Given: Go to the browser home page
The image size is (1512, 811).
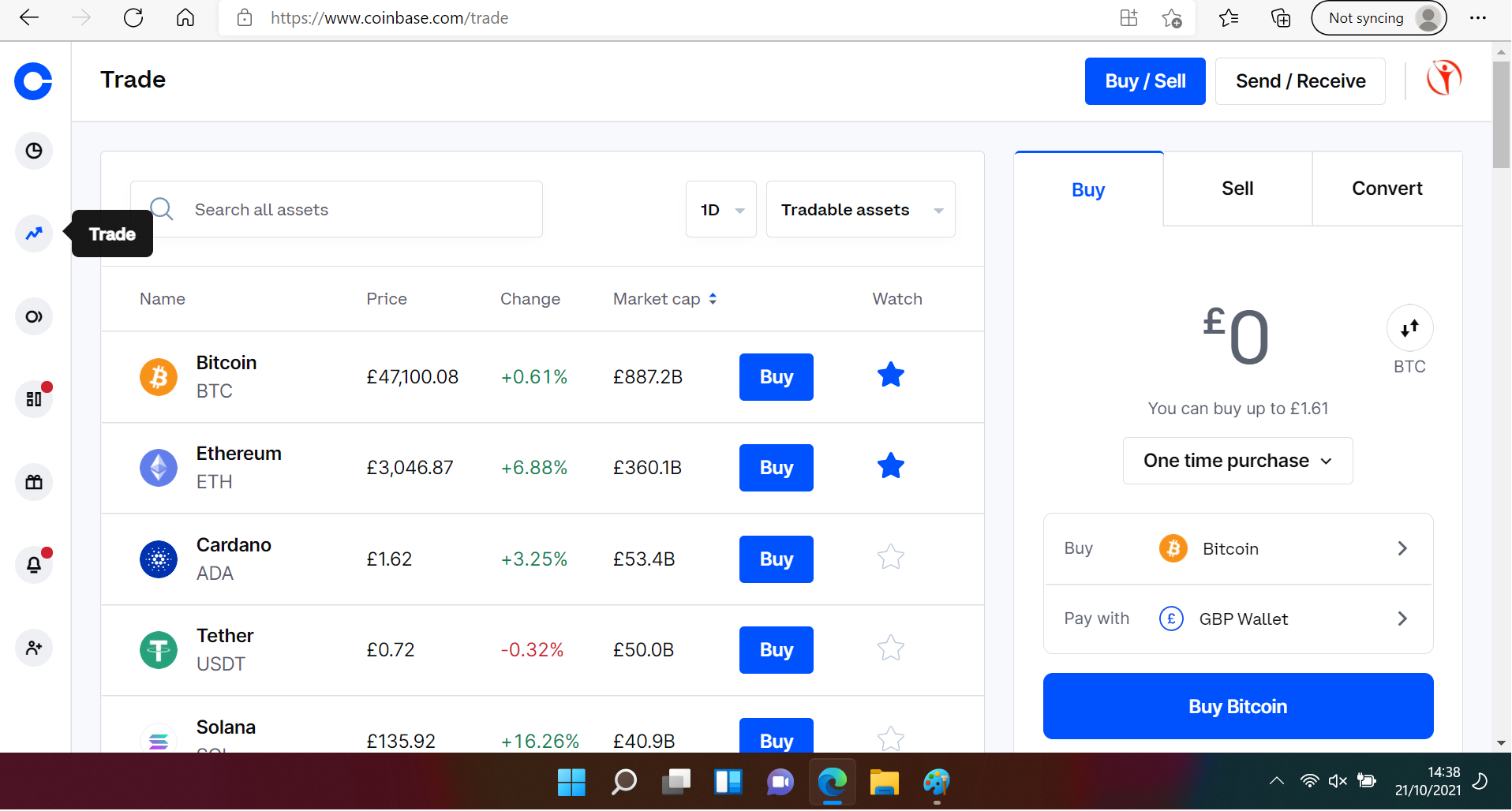Looking at the screenshot, I should click(x=185, y=17).
